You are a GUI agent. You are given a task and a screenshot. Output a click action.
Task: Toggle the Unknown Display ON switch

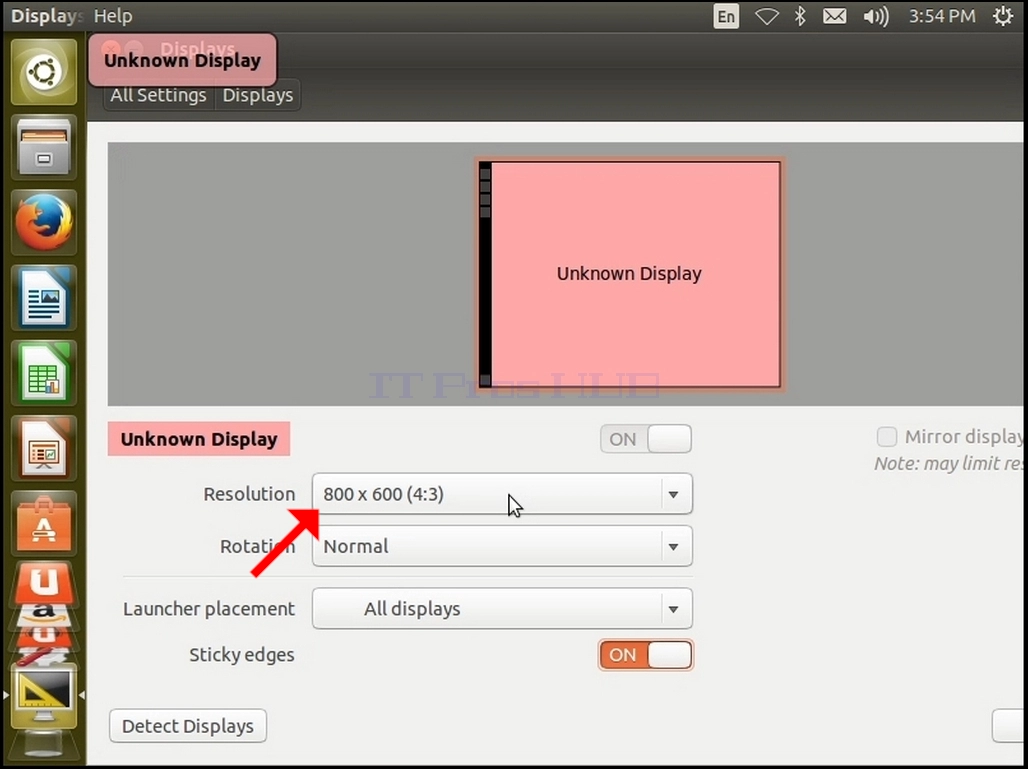click(646, 439)
